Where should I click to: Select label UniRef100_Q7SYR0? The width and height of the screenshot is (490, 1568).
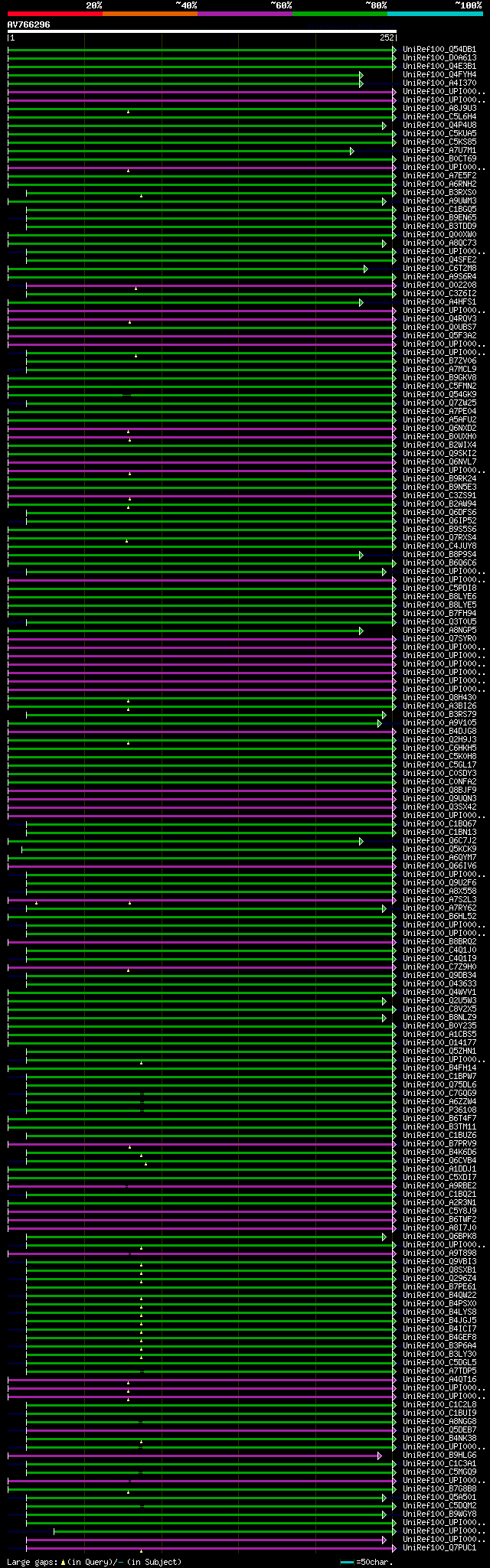tap(439, 639)
